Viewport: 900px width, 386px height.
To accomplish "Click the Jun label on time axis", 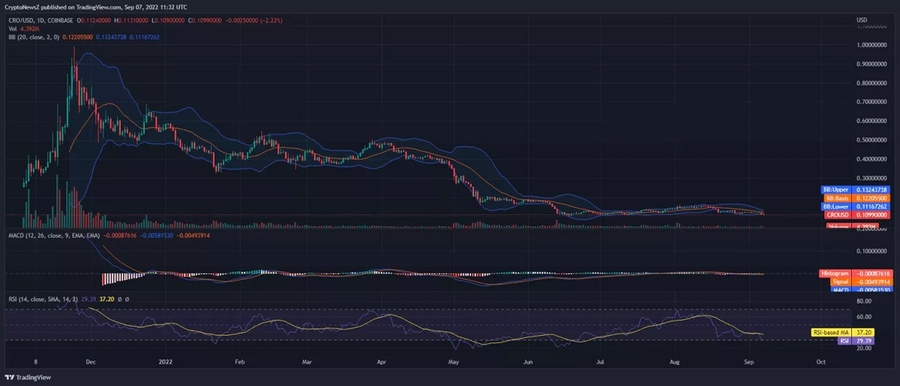I will click(529, 363).
